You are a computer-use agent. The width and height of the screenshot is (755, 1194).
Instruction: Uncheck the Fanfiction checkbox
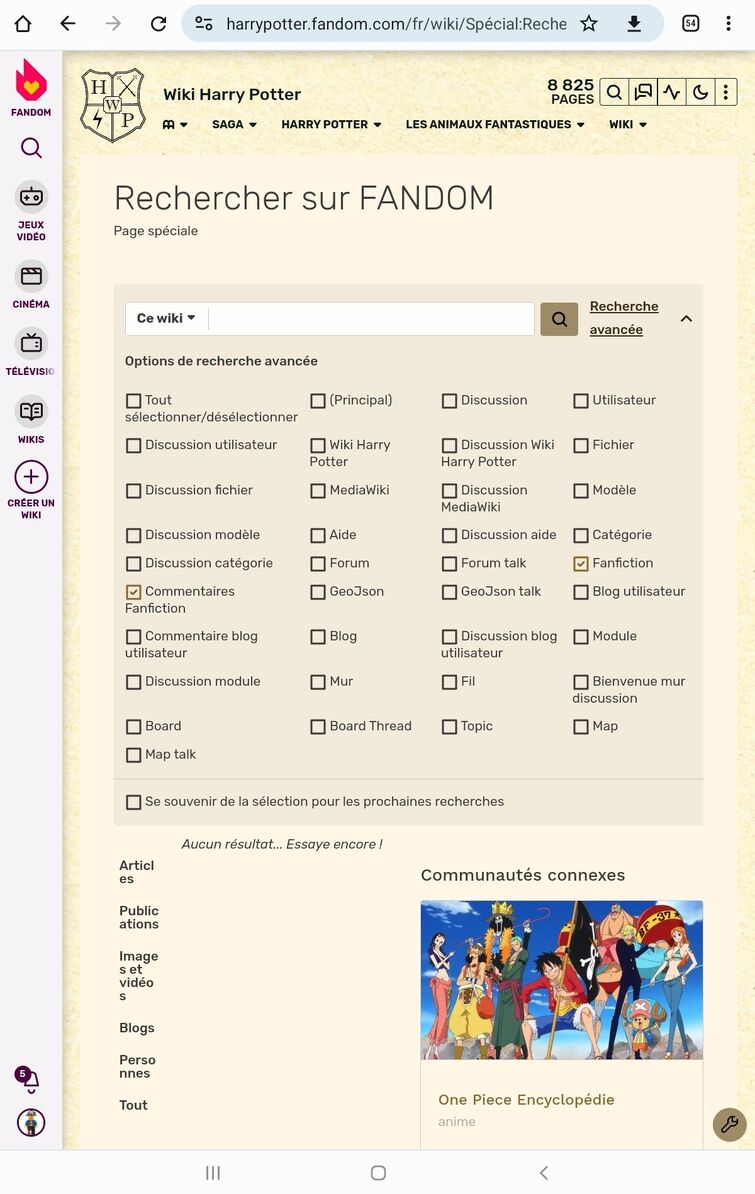[x=581, y=563]
